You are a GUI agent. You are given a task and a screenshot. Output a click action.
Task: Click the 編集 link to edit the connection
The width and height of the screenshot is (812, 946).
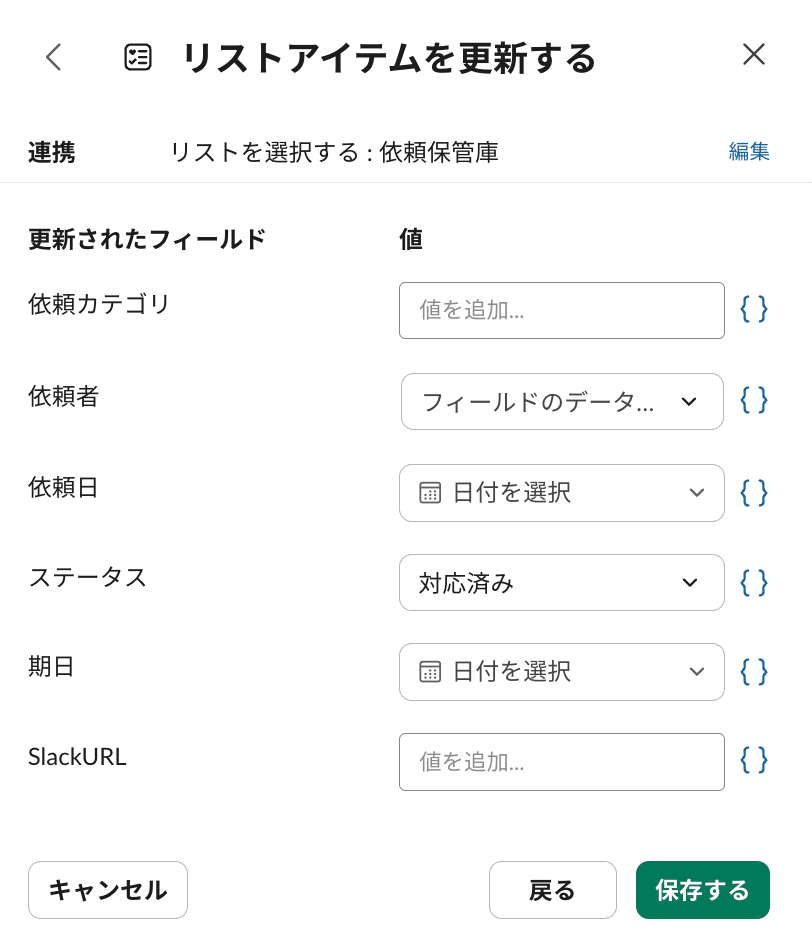(x=749, y=151)
